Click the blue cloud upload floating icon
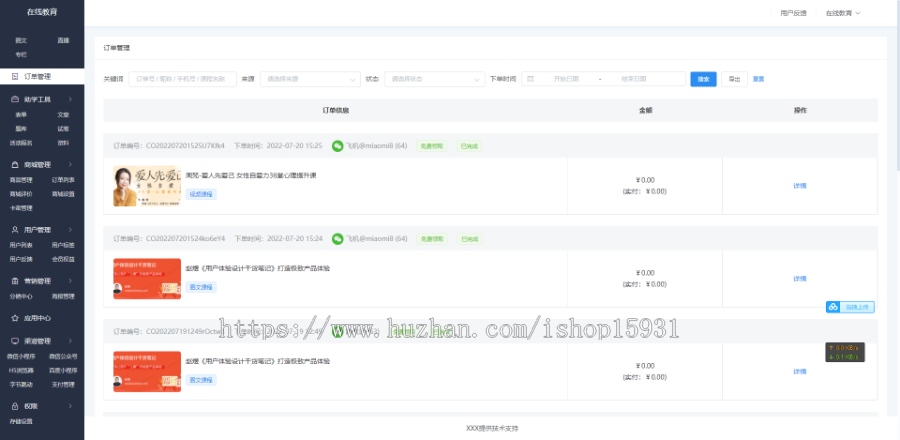This screenshot has width=900, height=440. coord(833,307)
